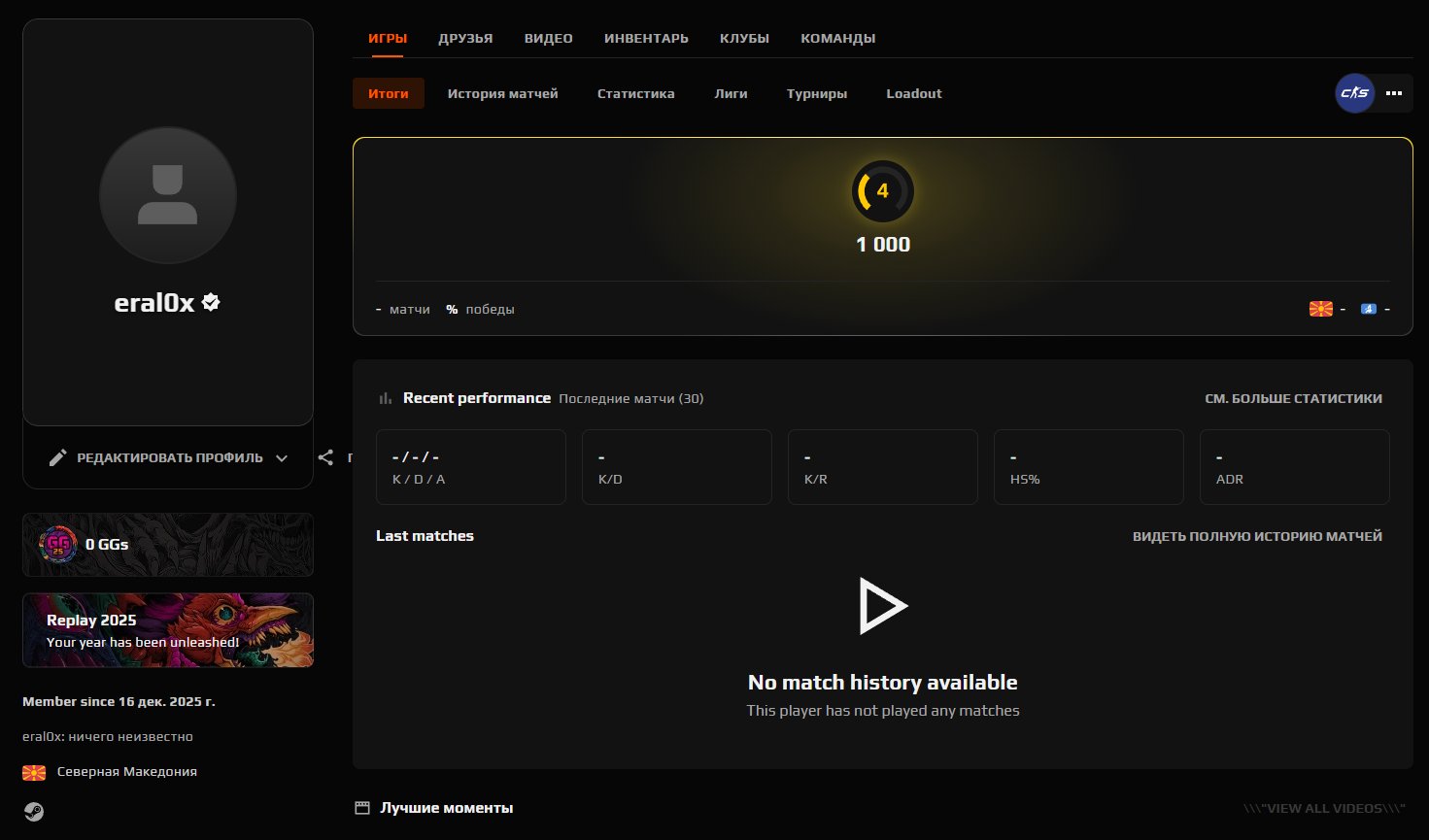
Task: Open the КЛУБЫ section
Action: [x=744, y=38]
